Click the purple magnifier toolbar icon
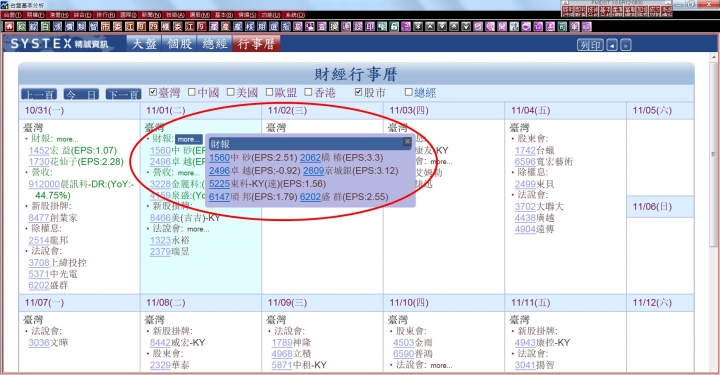This screenshot has height=375, width=720. point(489,27)
